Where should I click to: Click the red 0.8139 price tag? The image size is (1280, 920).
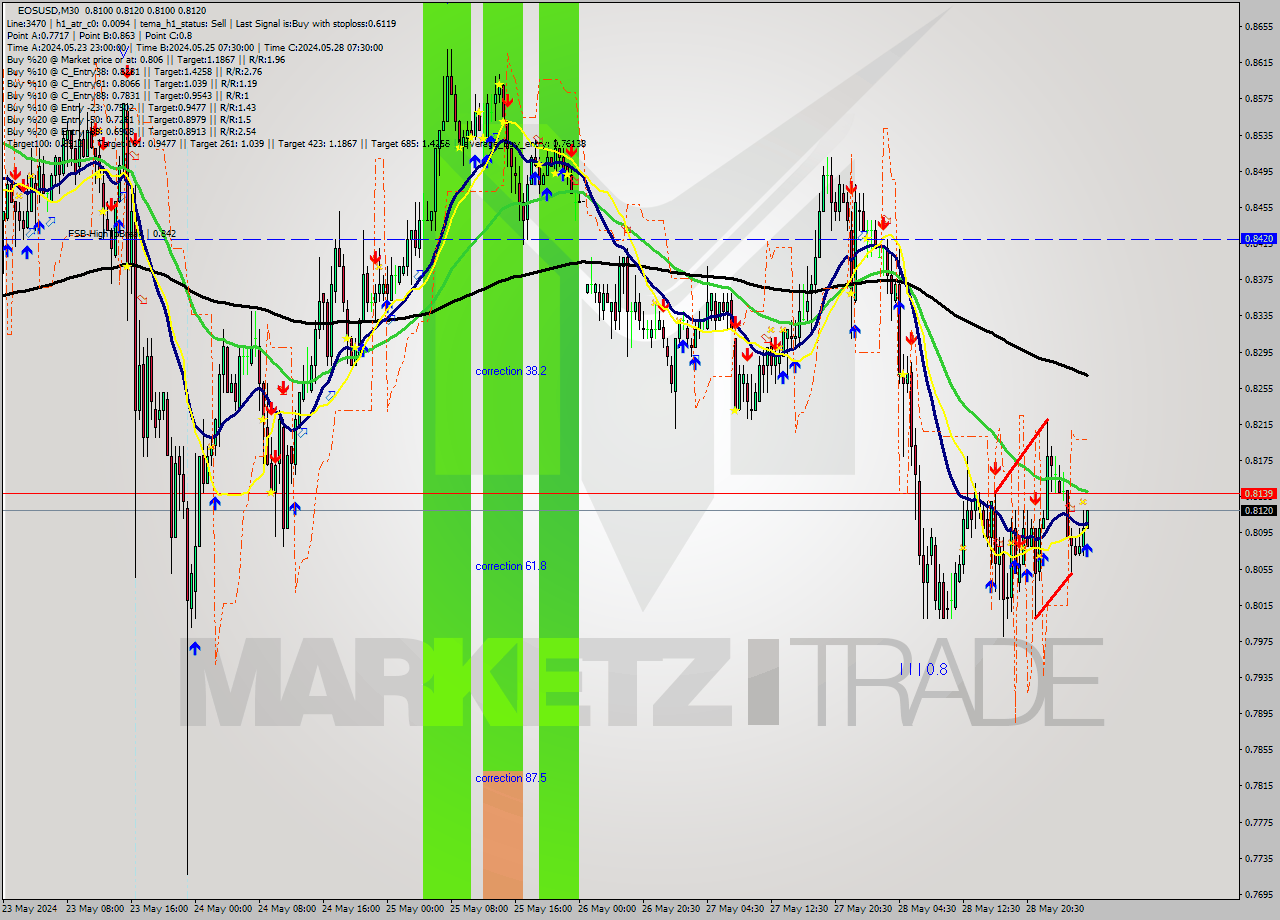(x=1258, y=494)
